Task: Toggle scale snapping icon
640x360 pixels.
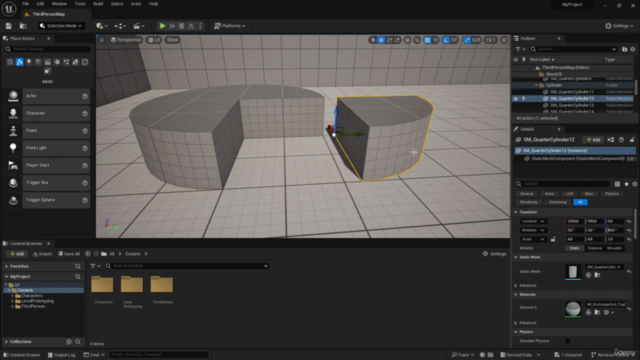Action: (x=467, y=40)
